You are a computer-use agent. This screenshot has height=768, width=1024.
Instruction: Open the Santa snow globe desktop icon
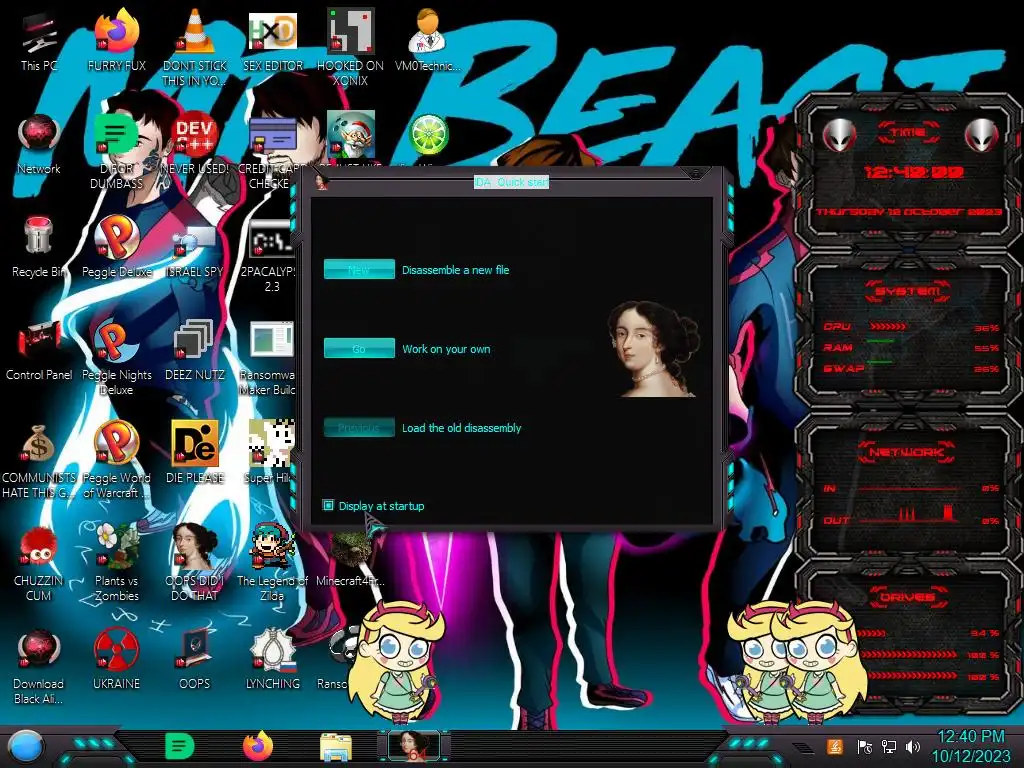pos(350,136)
